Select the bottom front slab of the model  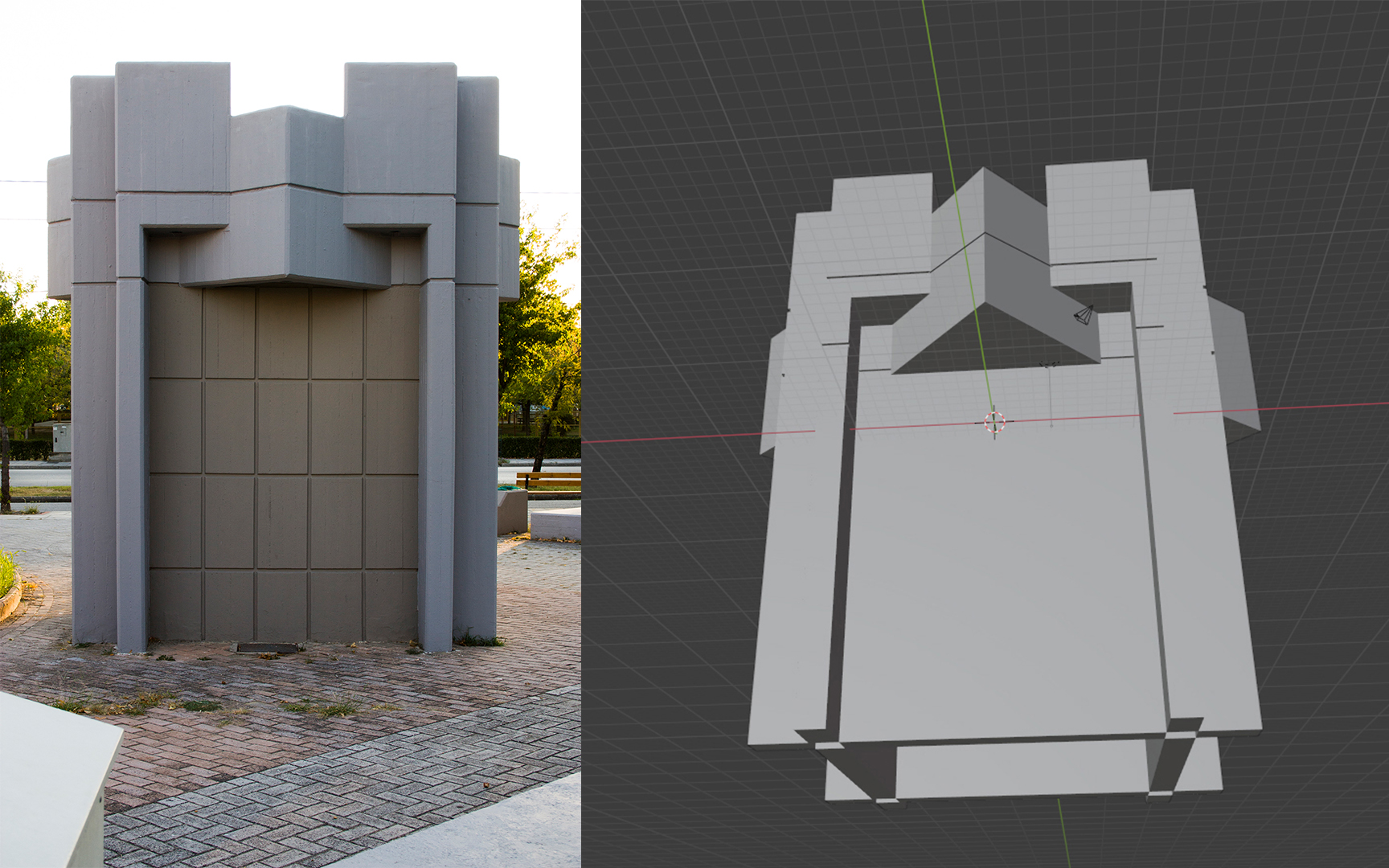pos(1021,770)
